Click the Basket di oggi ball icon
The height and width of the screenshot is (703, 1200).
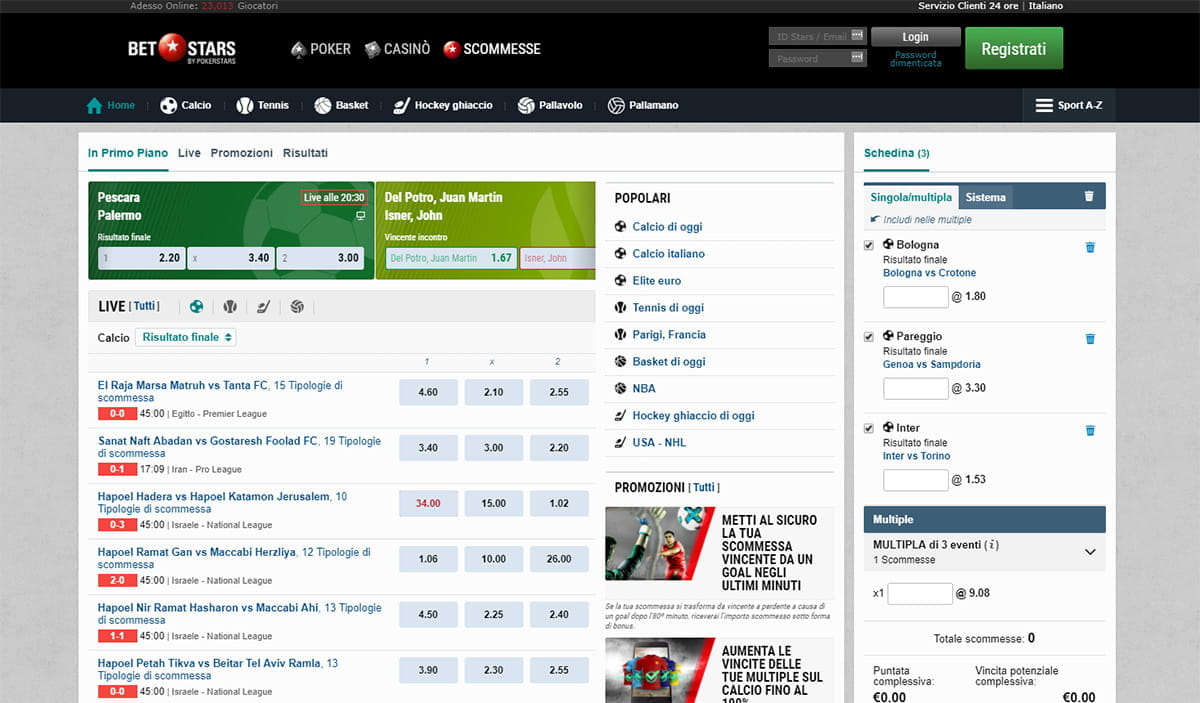(x=620, y=362)
